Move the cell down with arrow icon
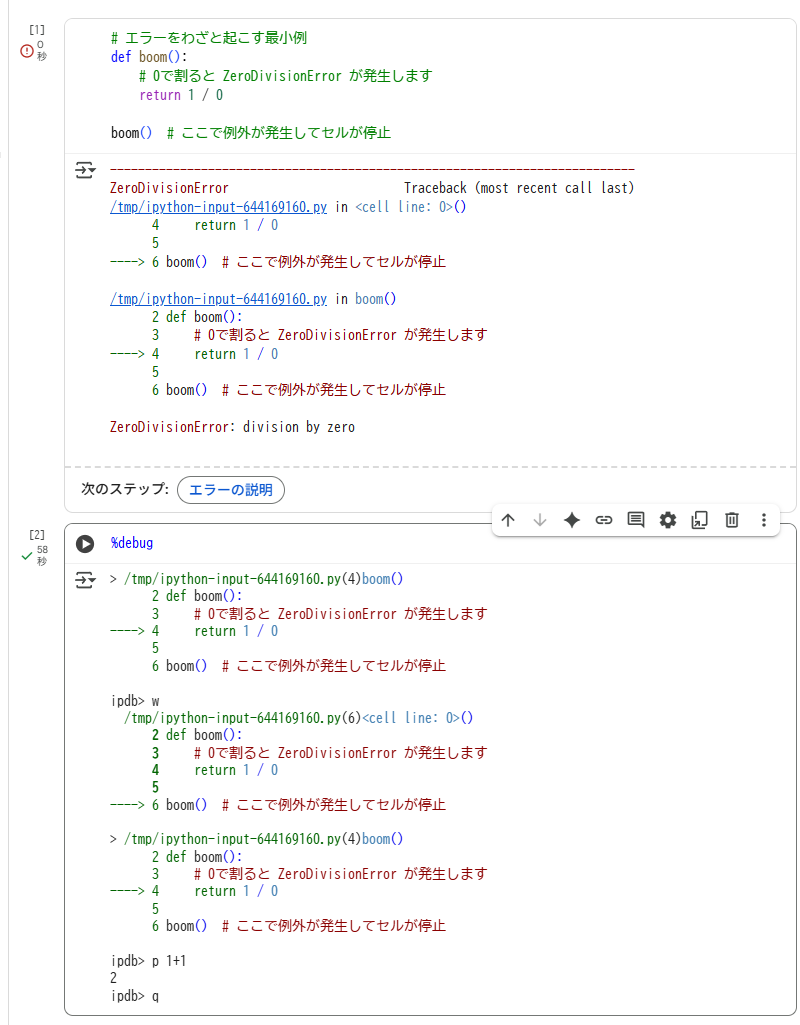The image size is (800, 1025). point(540,520)
